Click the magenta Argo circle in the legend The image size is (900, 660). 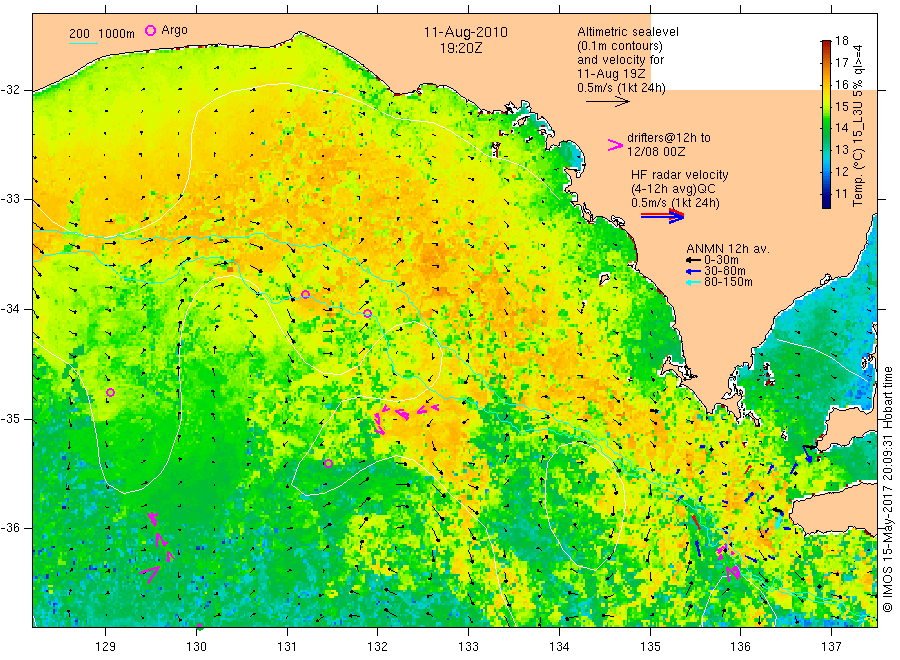(x=150, y=30)
